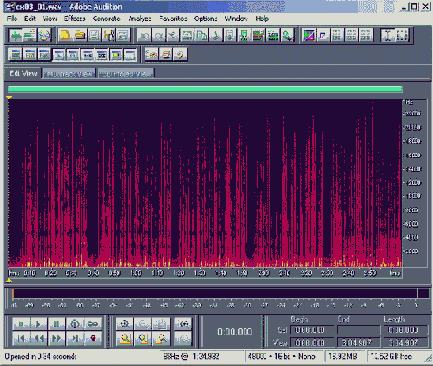Viewport: 433px width, 366px height.
Task: Open CD Project view via CD disc icon
Action: (x=45, y=35)
